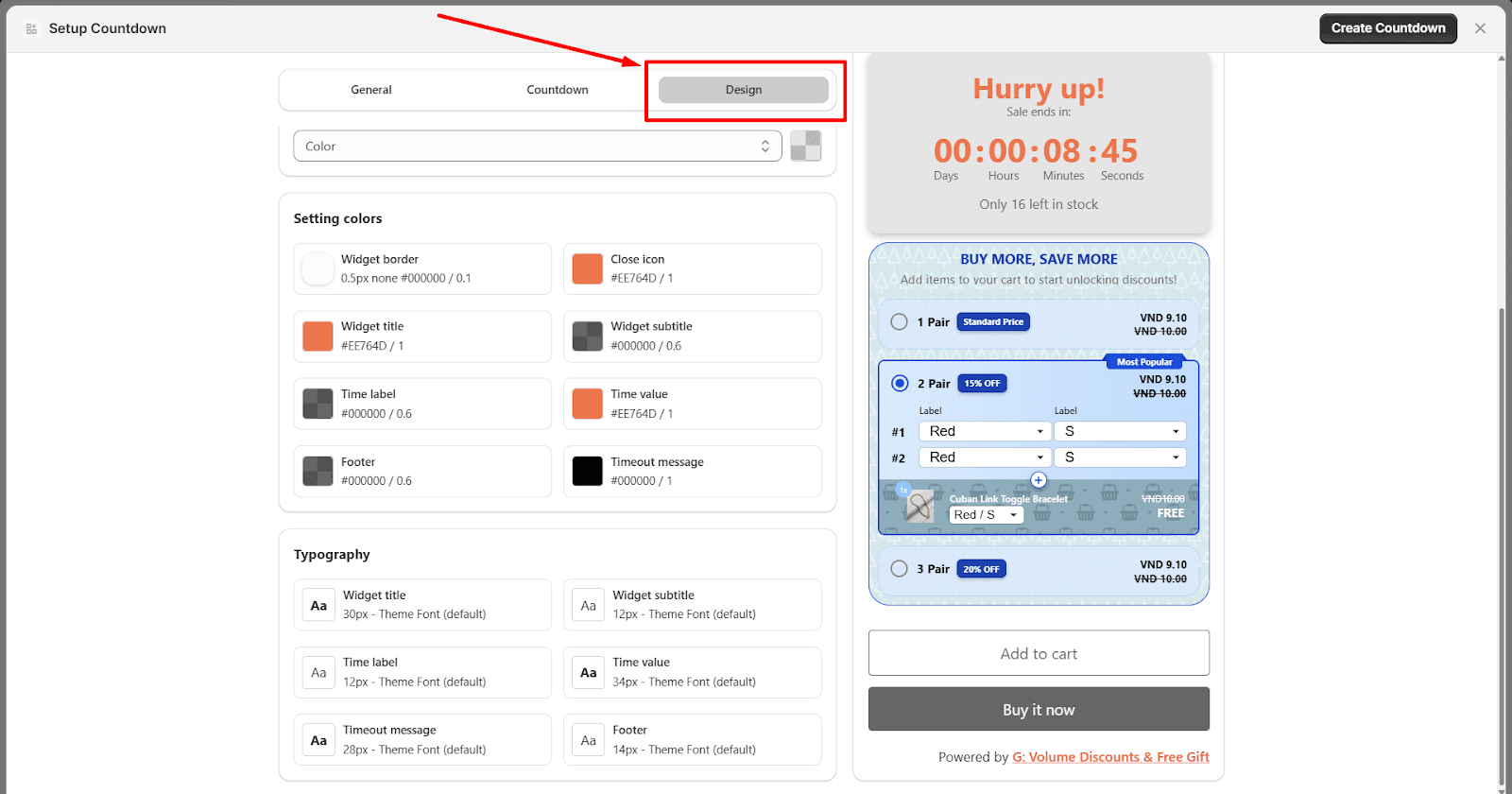Click the Setup Countdown app icon
Viewport: 1512px width, 794px height.
point(31,28)
